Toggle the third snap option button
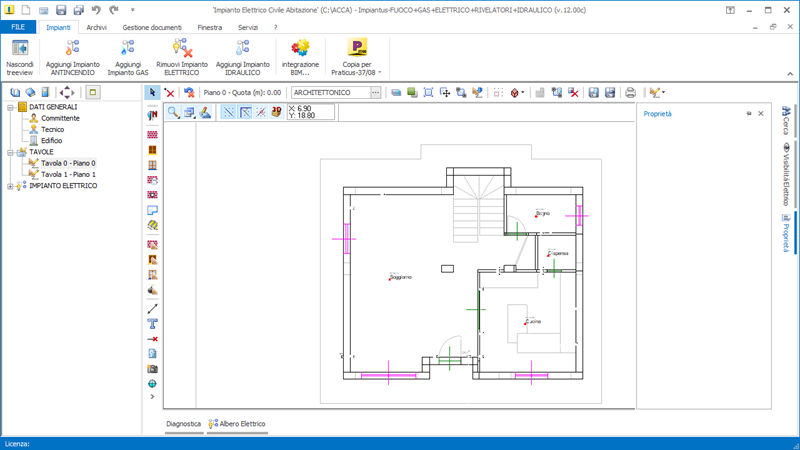Viewport: 800px width, 450px height. pyautogui.click(x=261, y=112)
